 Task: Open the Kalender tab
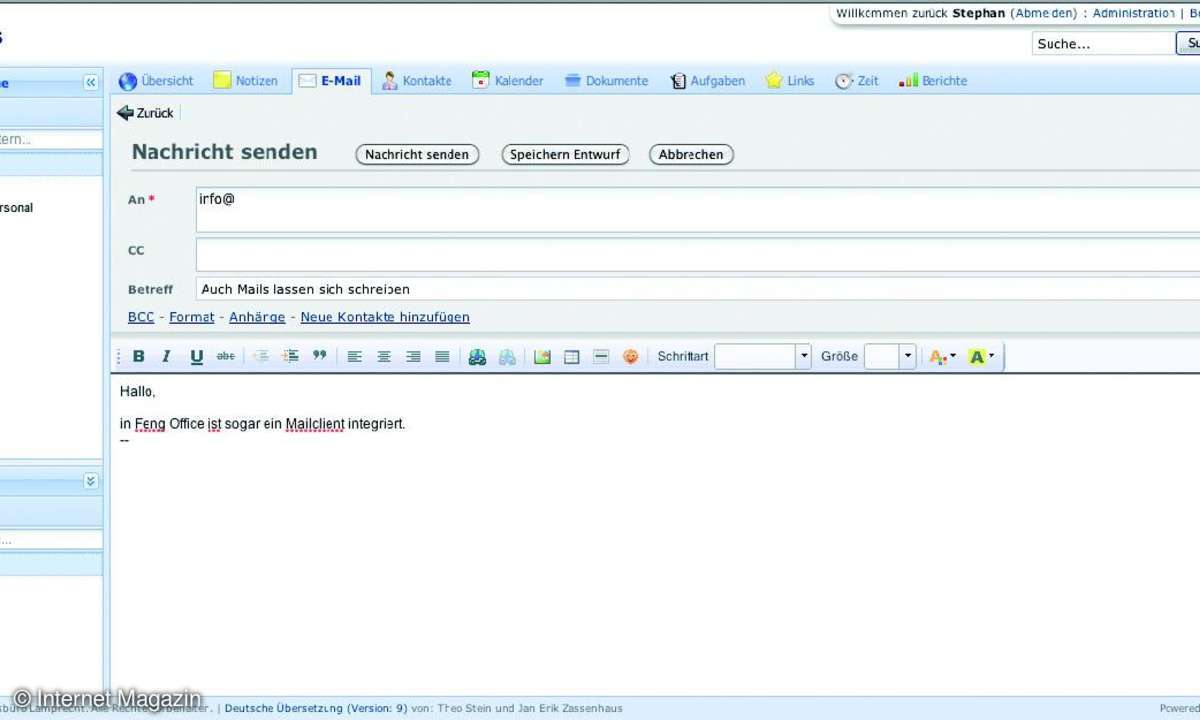508,81
